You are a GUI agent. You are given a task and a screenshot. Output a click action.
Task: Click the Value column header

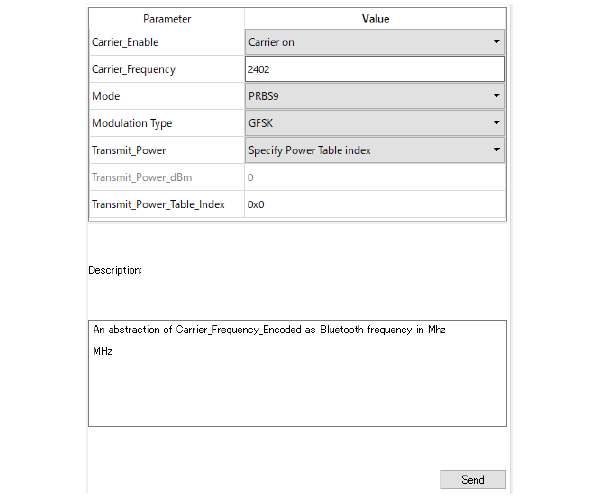click(375, 19)
